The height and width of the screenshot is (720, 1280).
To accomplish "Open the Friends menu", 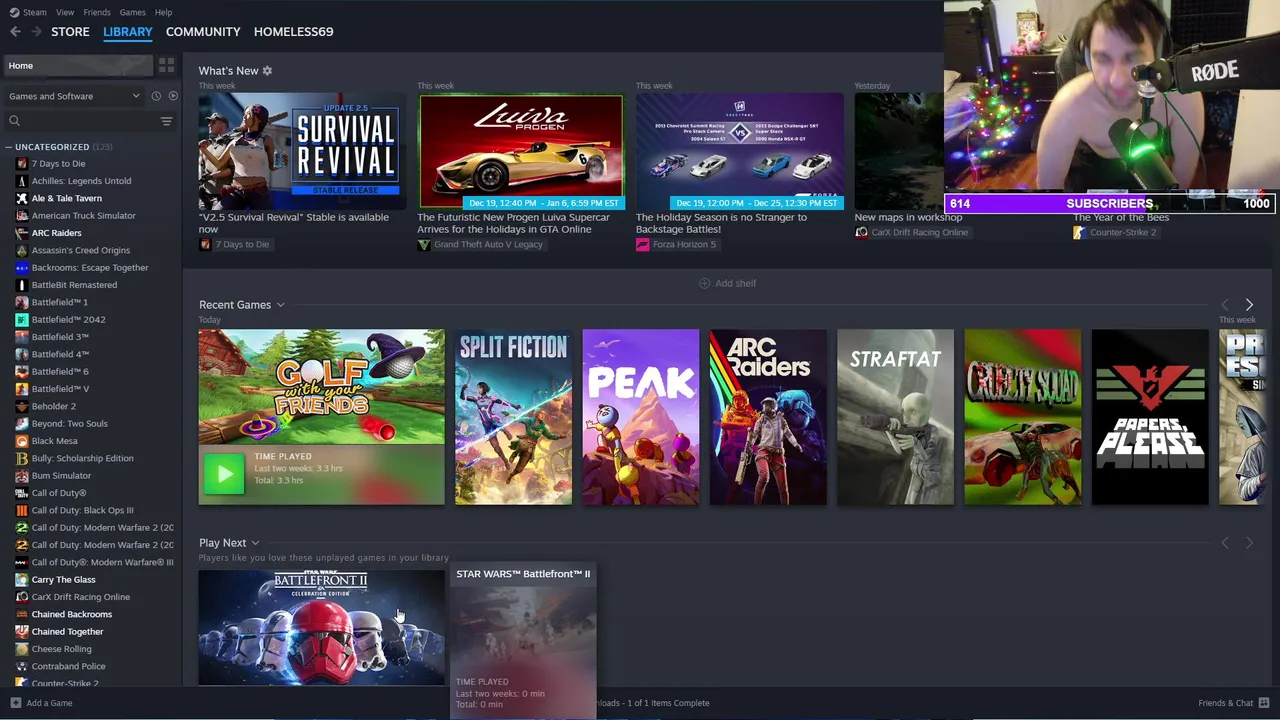I will coord(97,12).
